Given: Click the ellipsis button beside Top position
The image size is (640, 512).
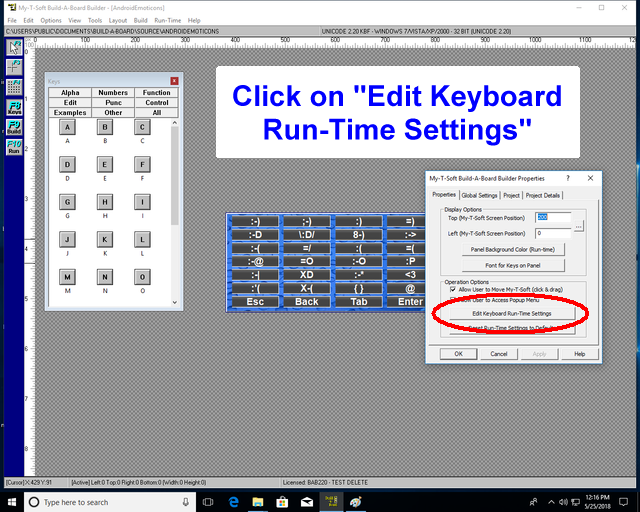Looking at the screenshot, I should tap(578, 223).
